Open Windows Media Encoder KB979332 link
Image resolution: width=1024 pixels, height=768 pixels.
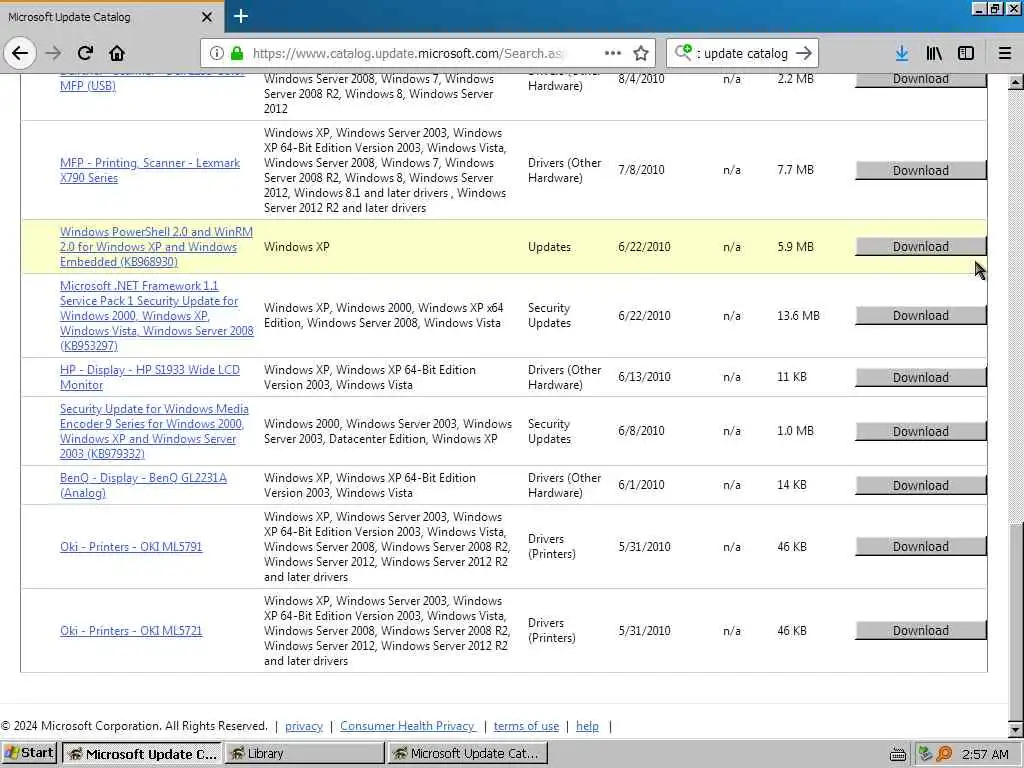click(154, 431)
